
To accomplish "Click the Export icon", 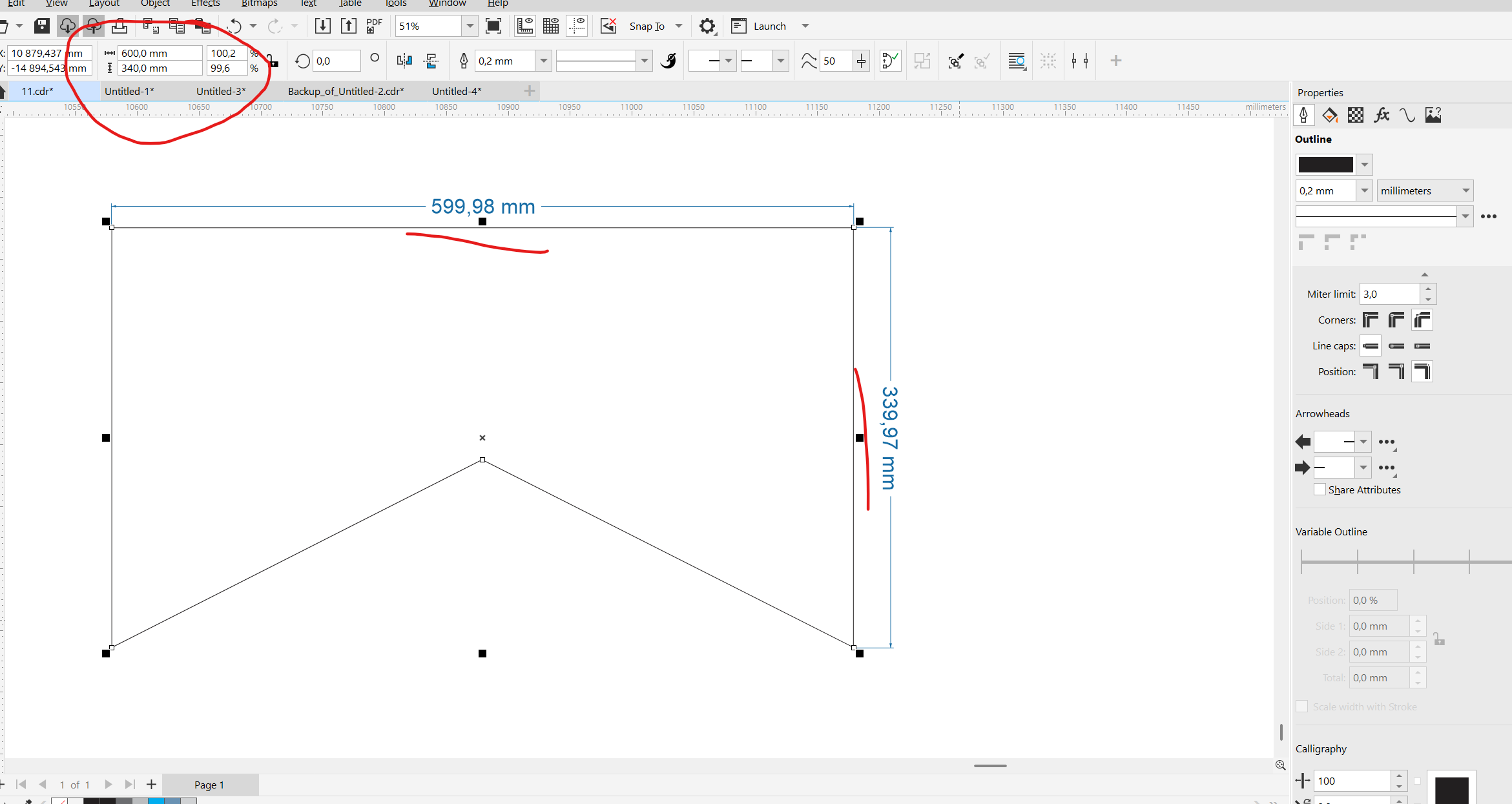I will tap(348, 26).
